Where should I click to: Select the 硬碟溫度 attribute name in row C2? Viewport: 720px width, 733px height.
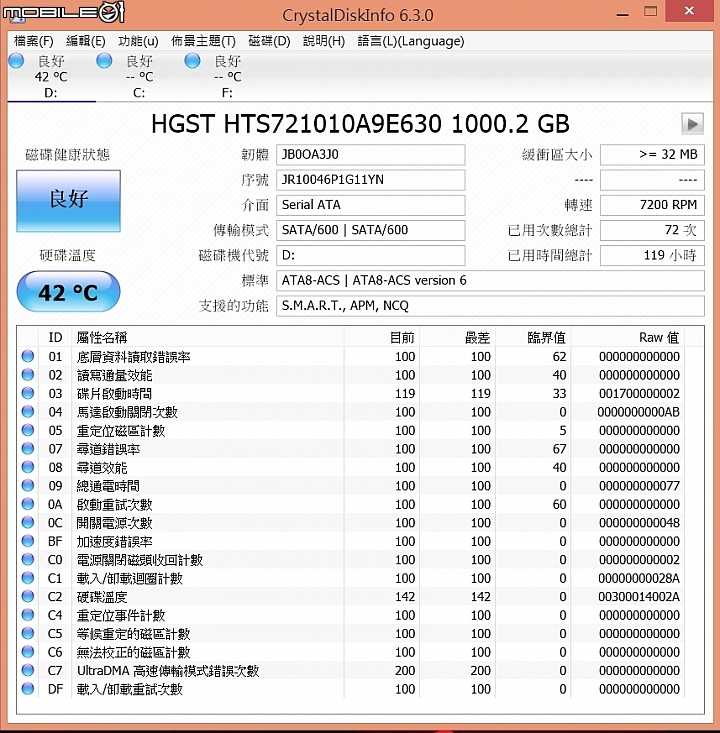[102, 597]
